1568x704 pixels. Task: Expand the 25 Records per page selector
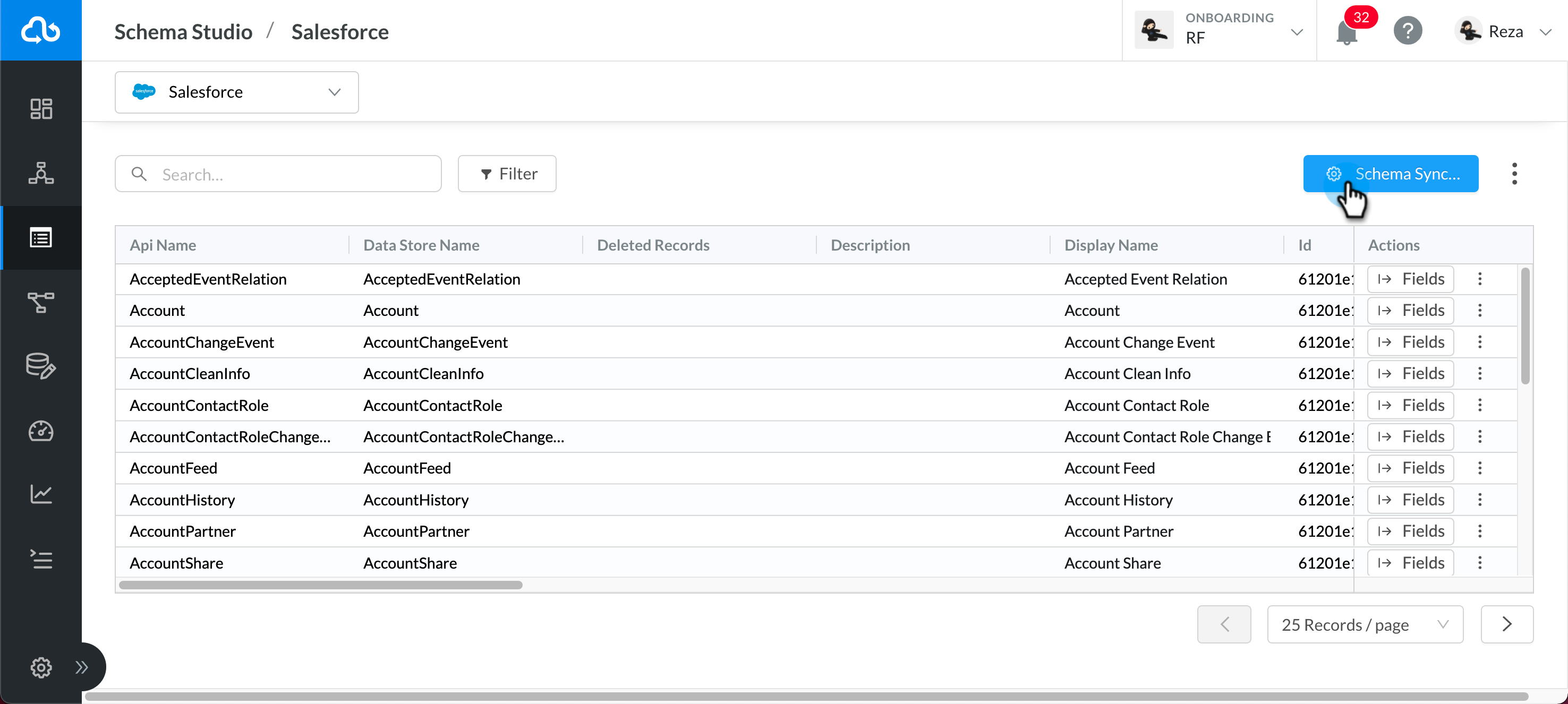click(1365, 624)
